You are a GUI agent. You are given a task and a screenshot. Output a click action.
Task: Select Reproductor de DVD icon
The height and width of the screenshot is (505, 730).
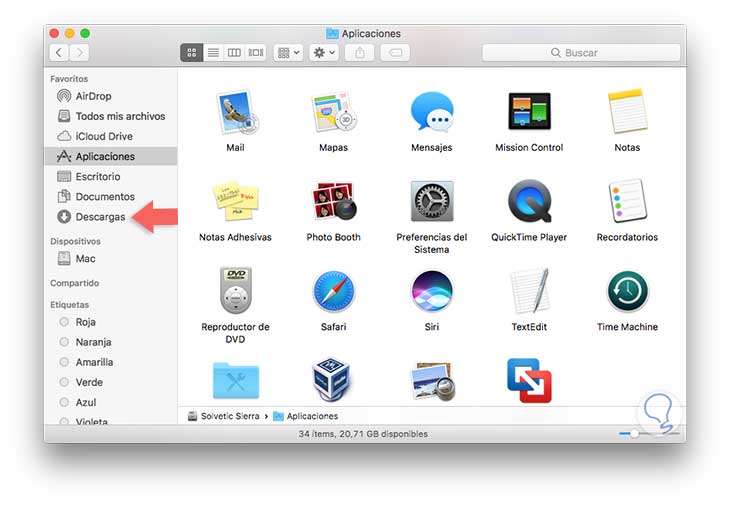[x=236, y=290]
